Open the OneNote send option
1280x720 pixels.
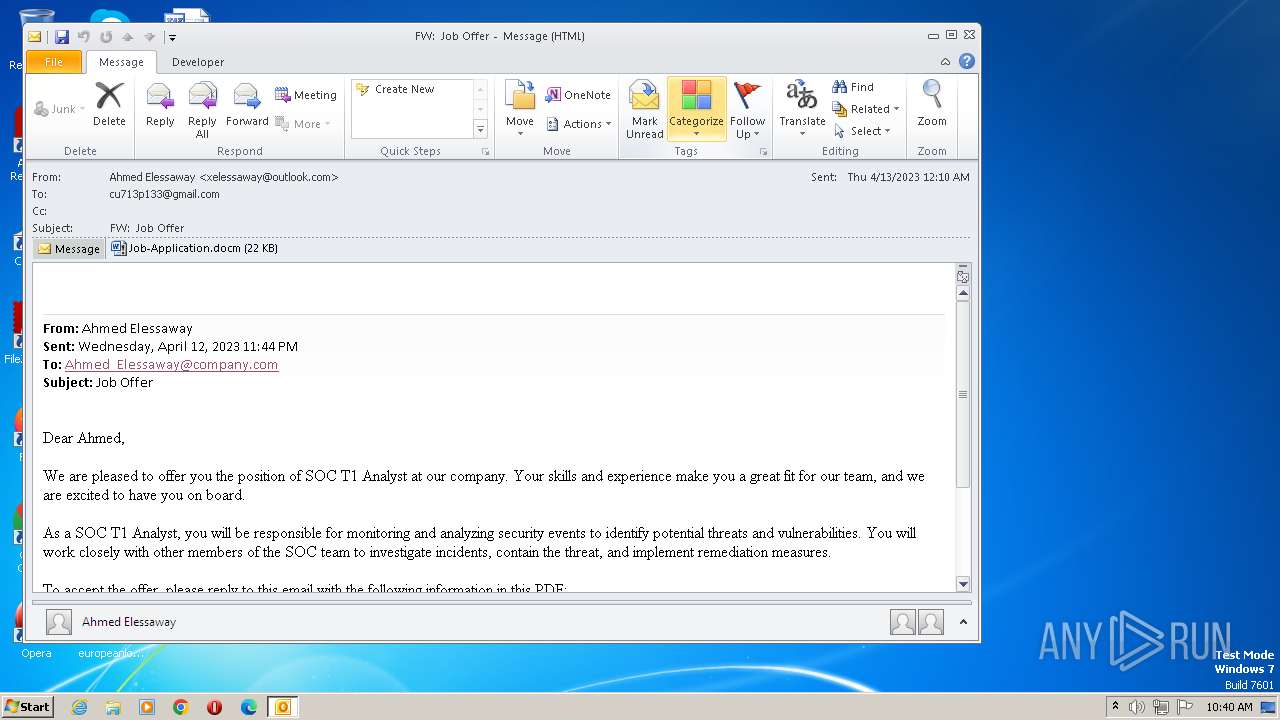point(578,95)
